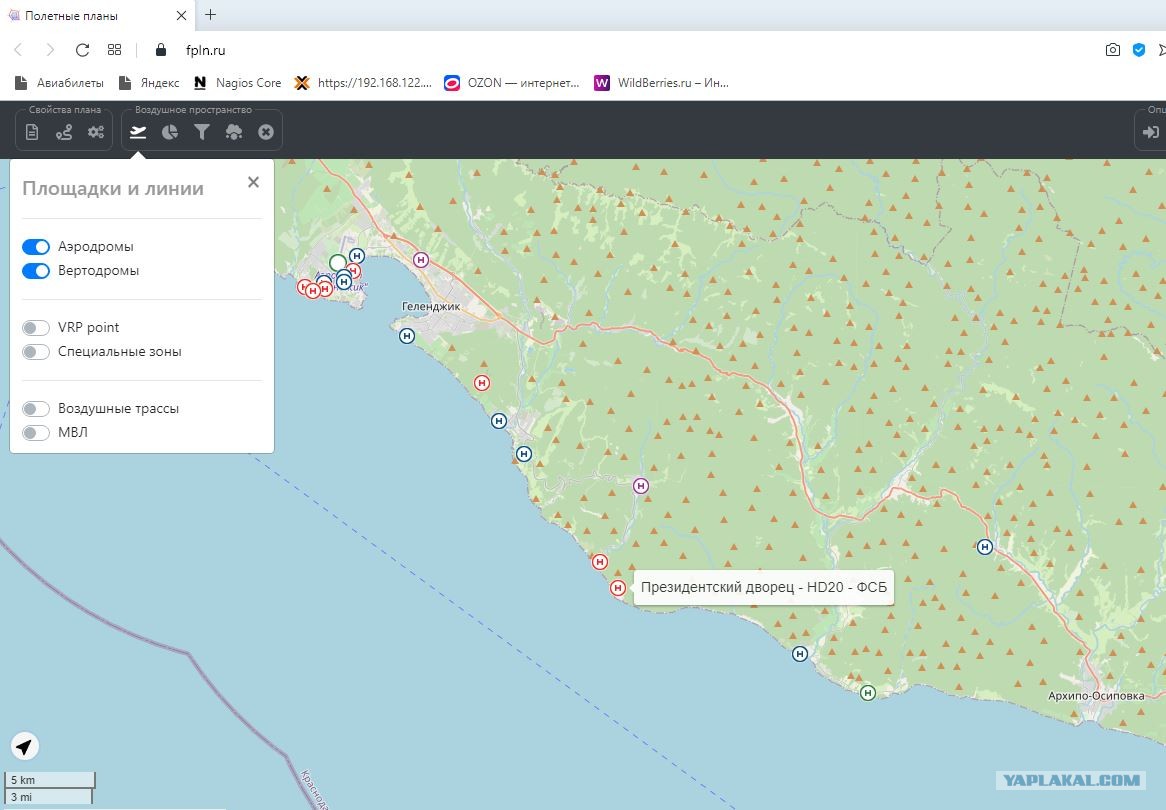1166x810 pixels.
Task: Enable the VRP point toggle
Action: coord(36,328)
